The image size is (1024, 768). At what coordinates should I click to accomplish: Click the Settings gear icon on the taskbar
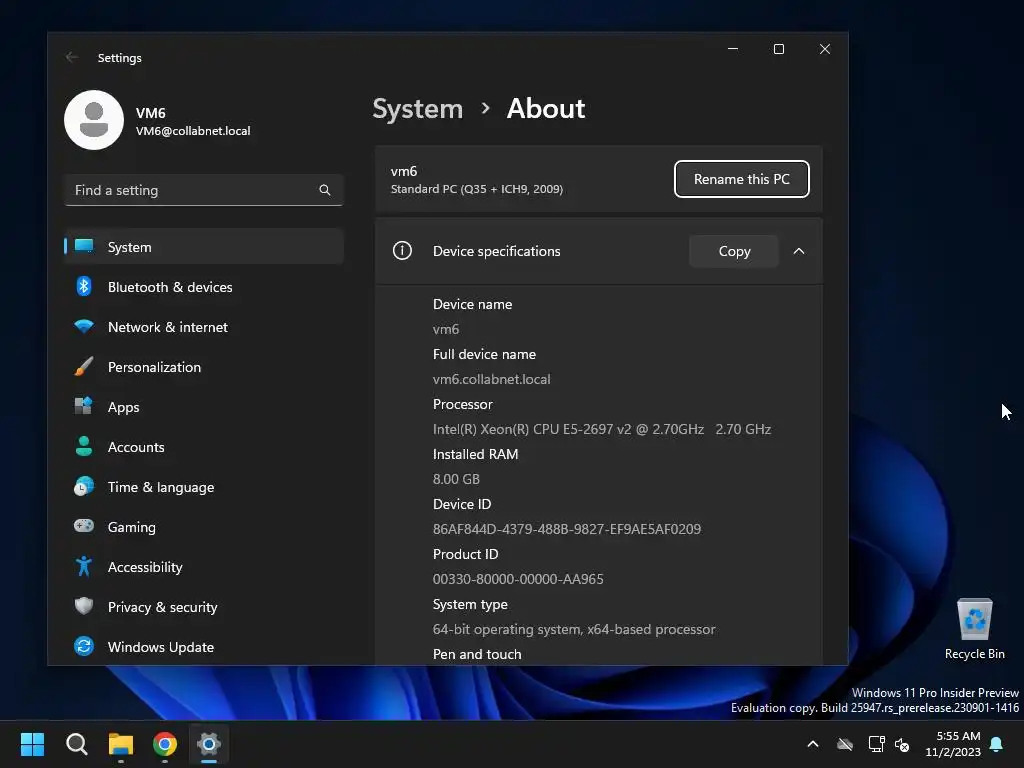209,744
